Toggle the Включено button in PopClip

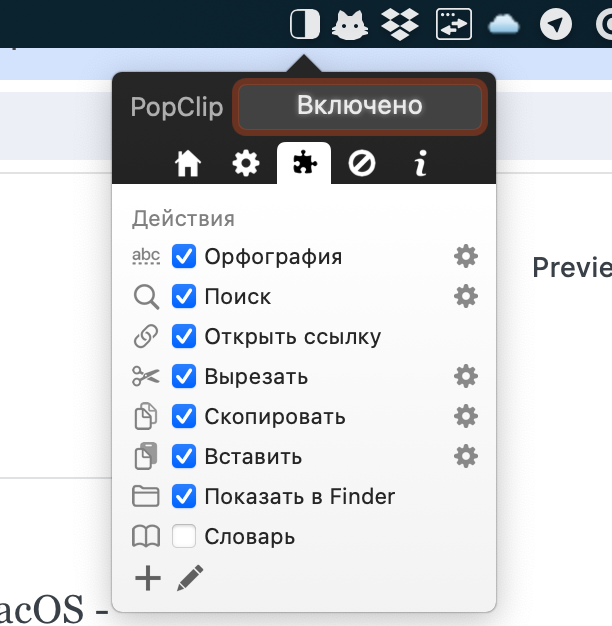360,106
